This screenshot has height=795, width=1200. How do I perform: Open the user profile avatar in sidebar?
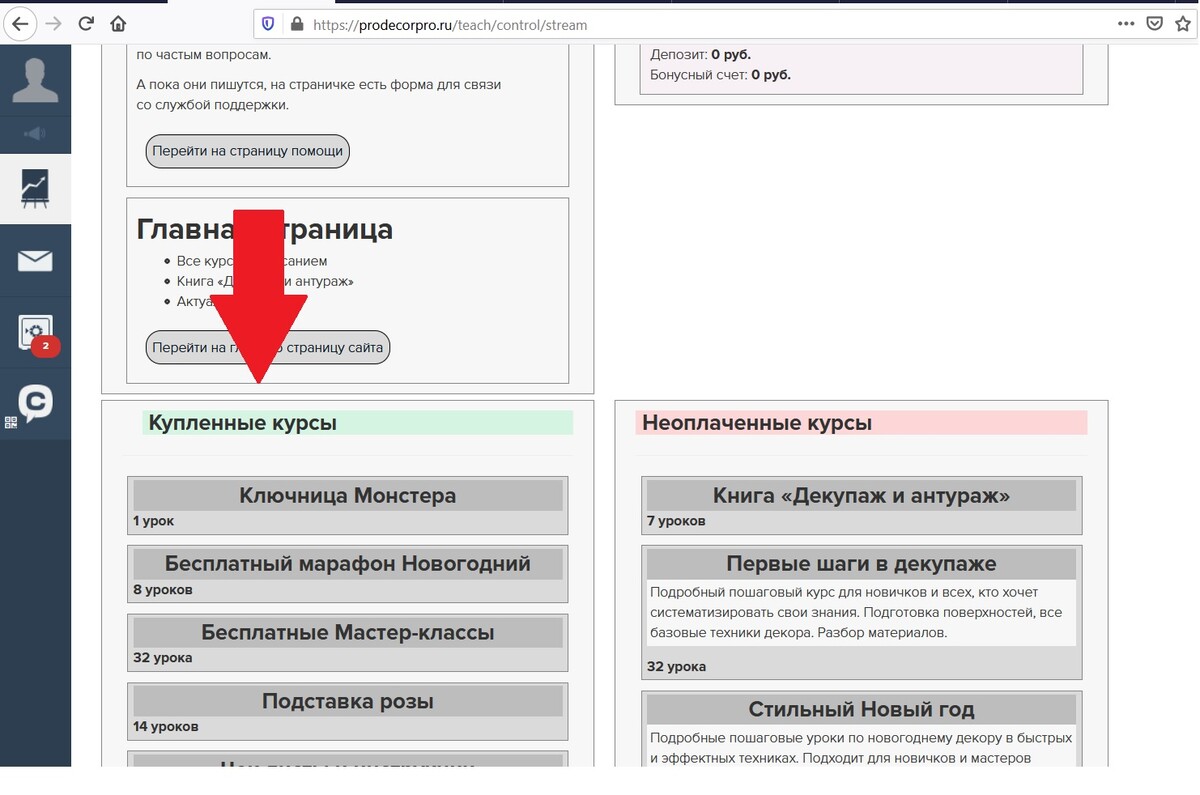(x=35, y=80)
